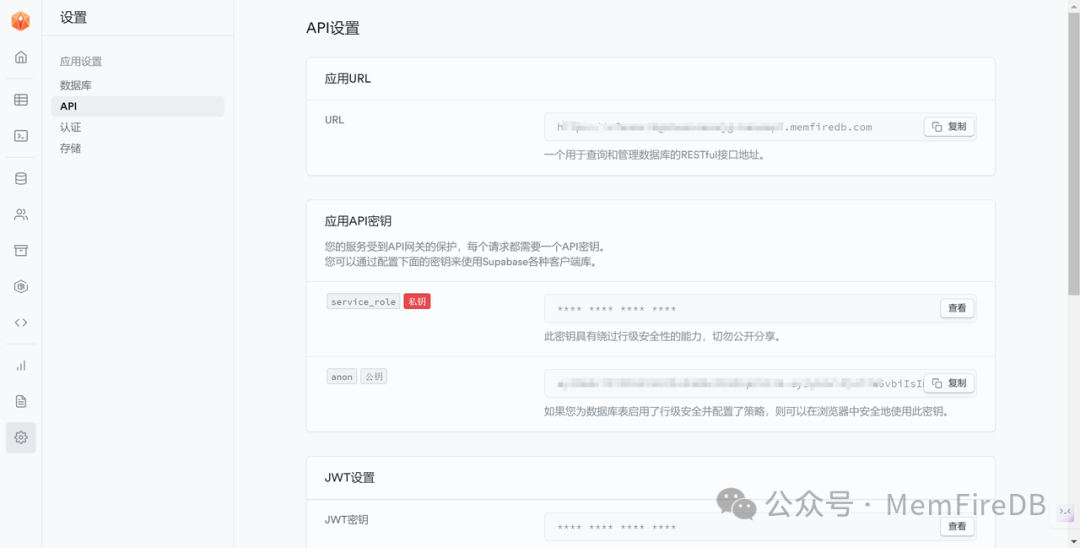Screen dimensions: 1080x548
Task: Click the service_role tag
Action: tap(364, 302)
